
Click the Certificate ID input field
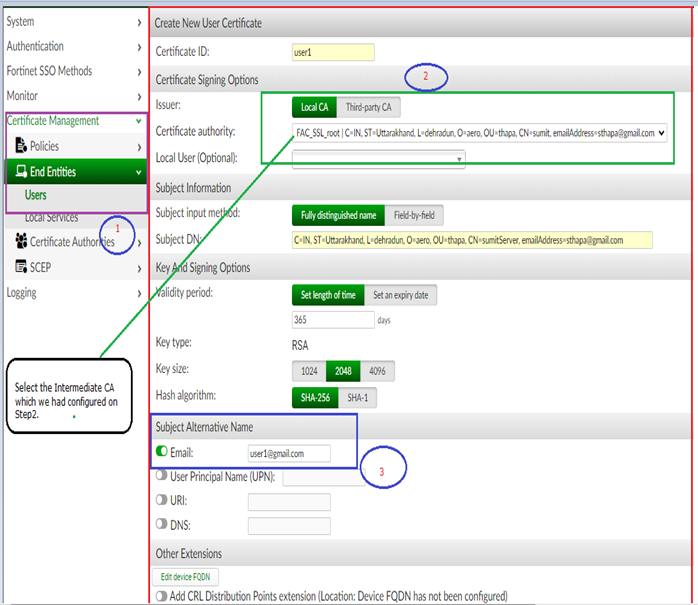pos(332,52)
